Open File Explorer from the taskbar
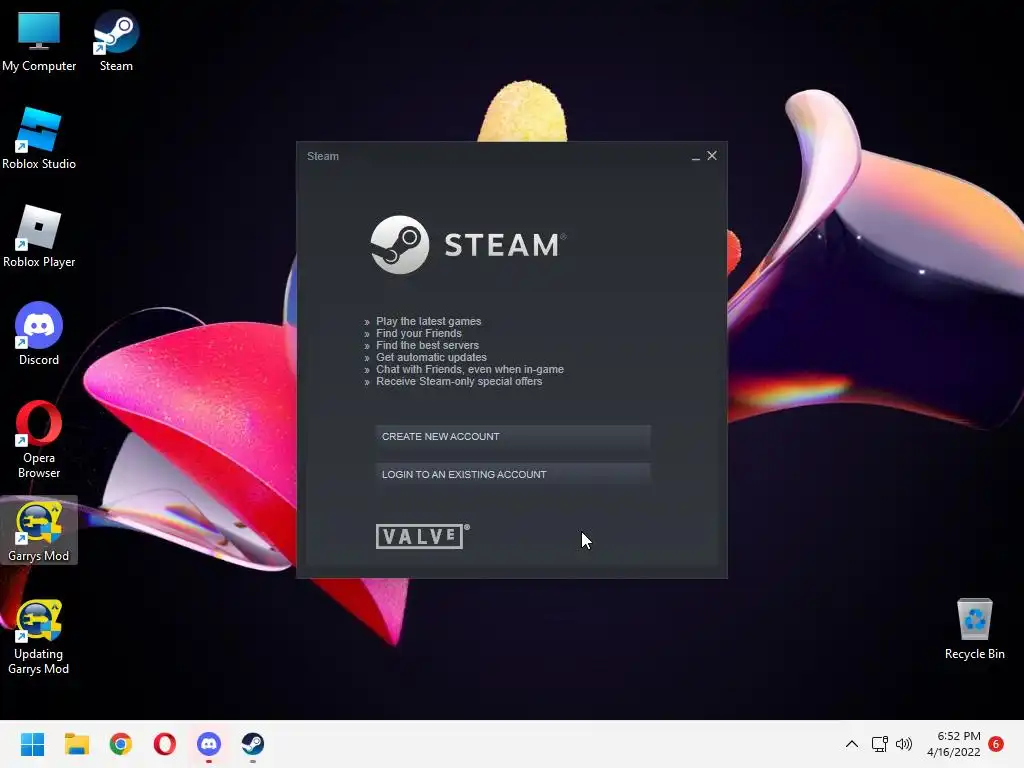This screenshot has width=1024, height=768. [76, 744]
